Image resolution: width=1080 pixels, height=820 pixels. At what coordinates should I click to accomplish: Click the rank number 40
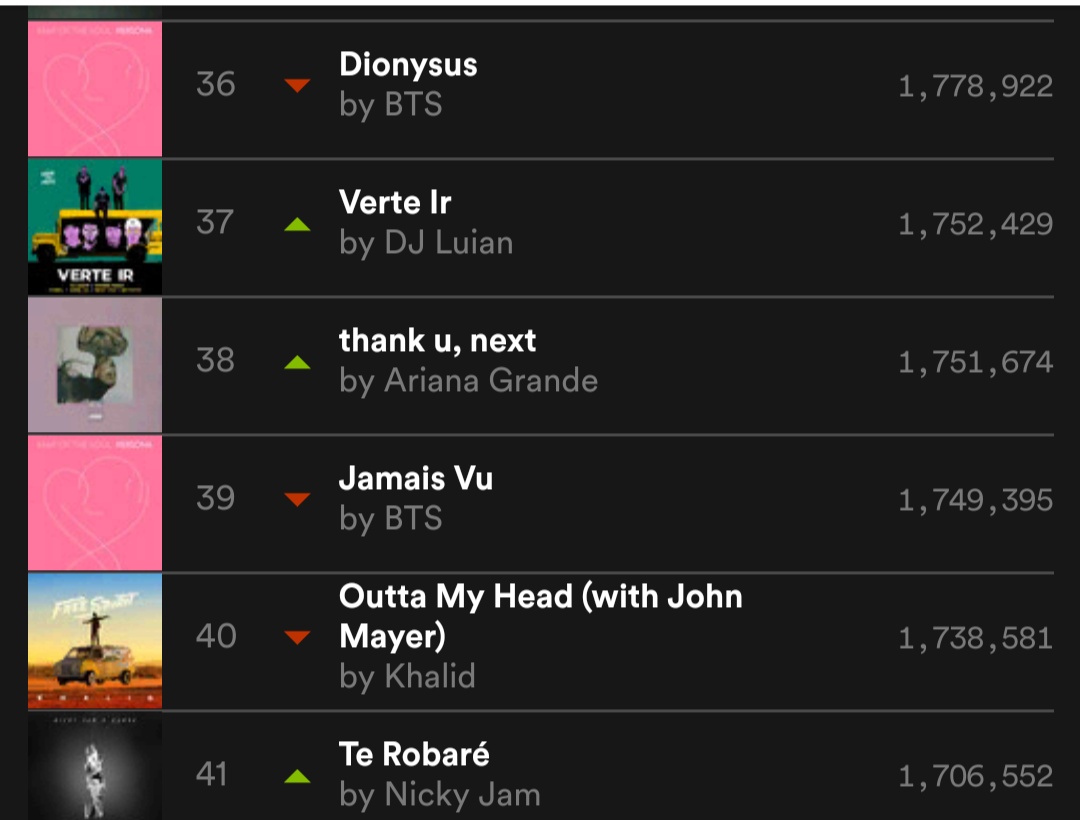(x=216, y=636)
